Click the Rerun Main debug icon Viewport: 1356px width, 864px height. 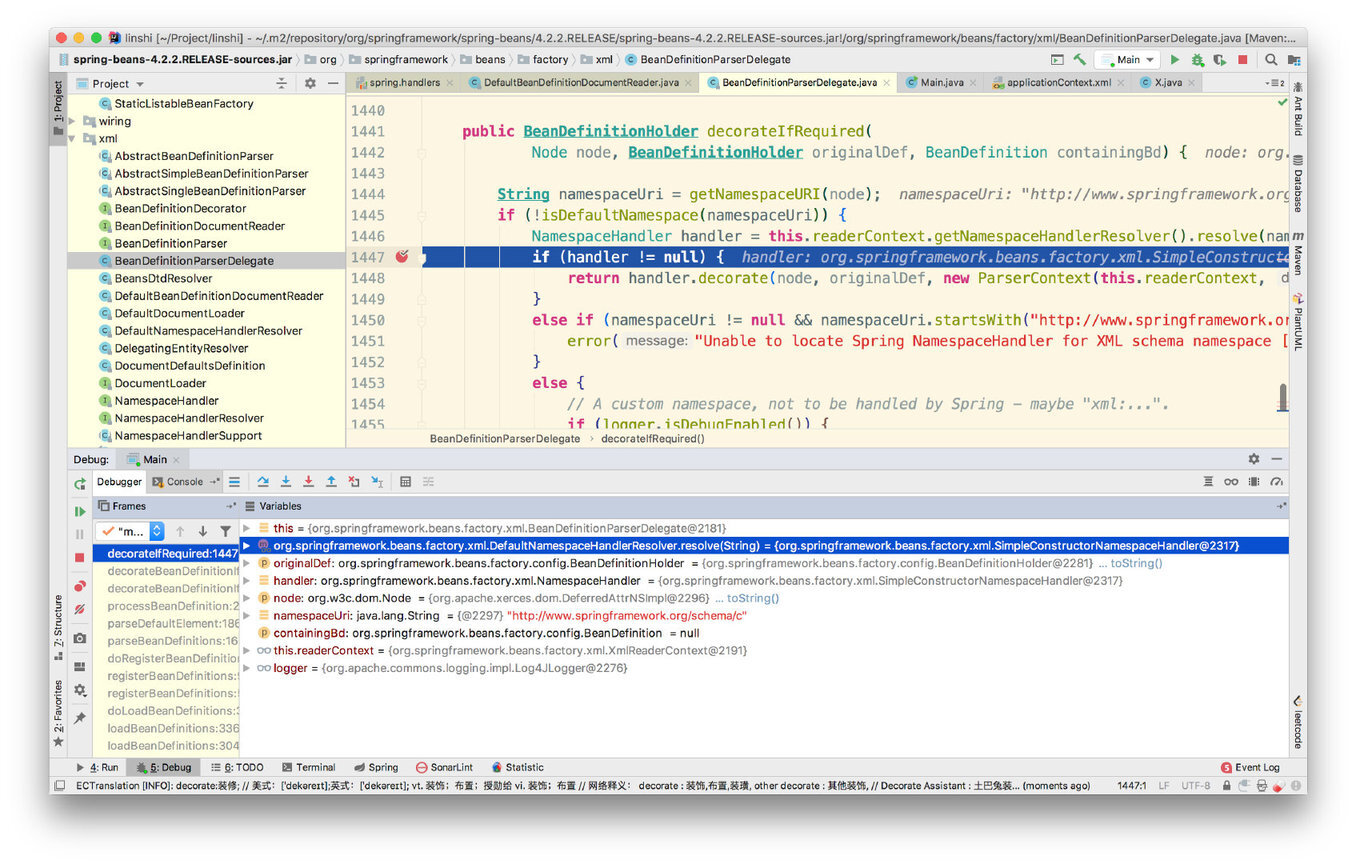(x=80, y=484)
